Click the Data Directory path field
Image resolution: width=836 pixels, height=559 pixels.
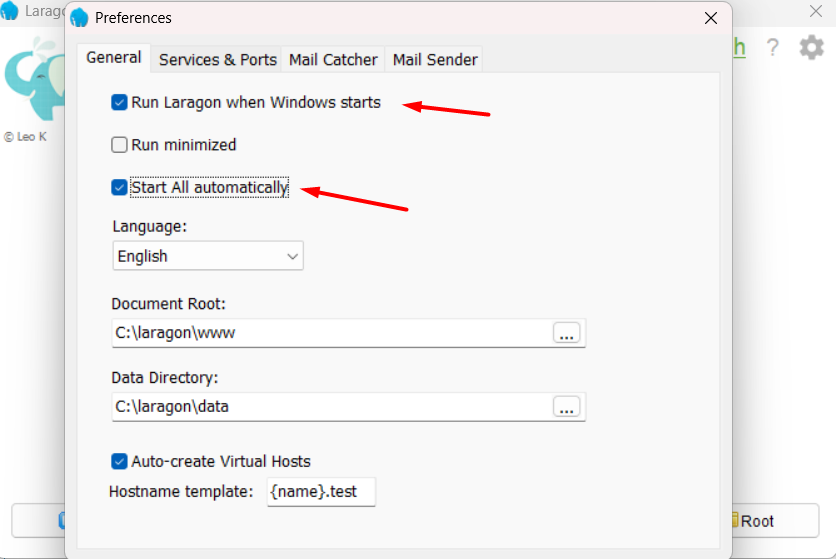coord(330,407)
